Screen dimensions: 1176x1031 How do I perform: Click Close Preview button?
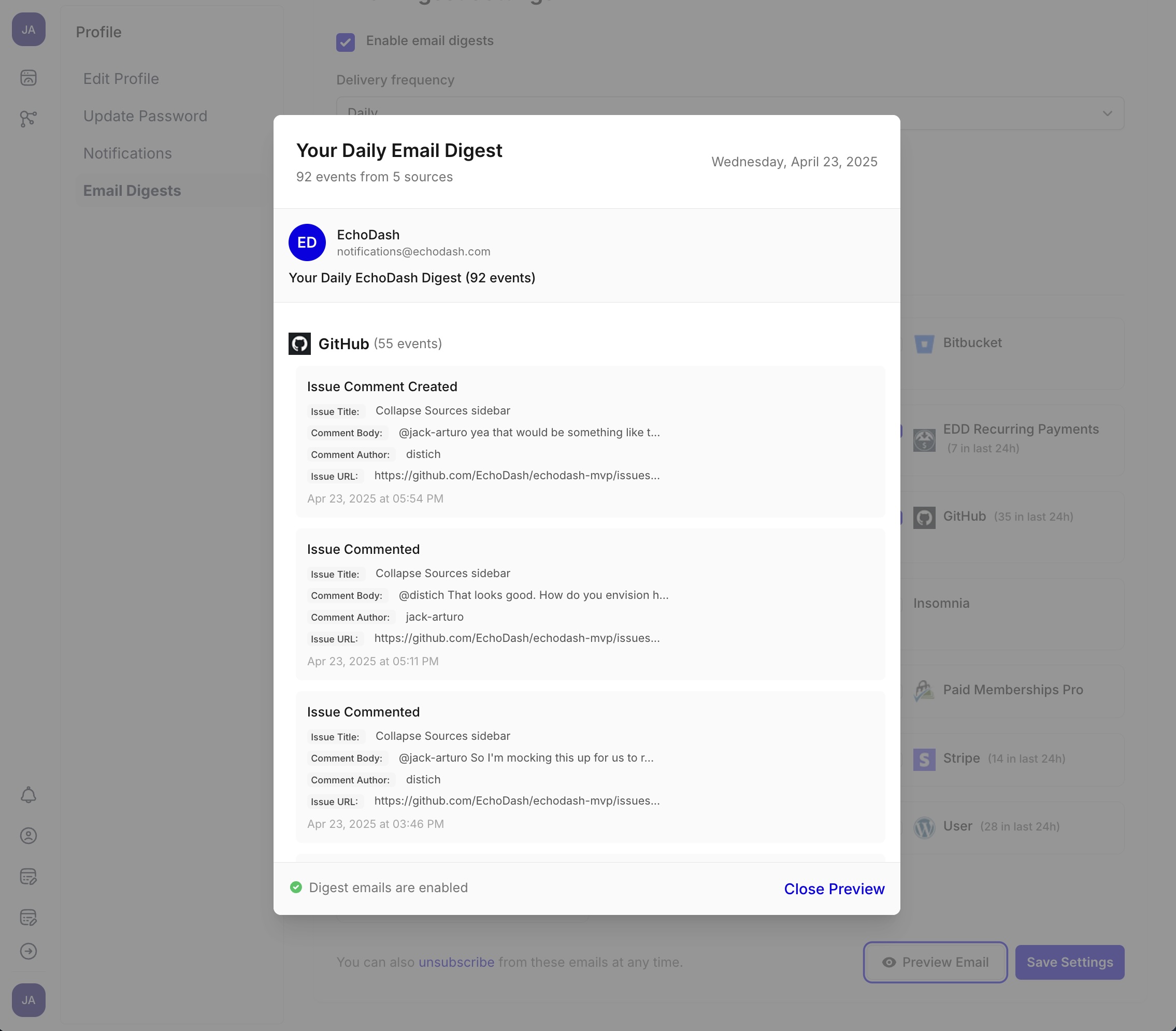(834, 889)
